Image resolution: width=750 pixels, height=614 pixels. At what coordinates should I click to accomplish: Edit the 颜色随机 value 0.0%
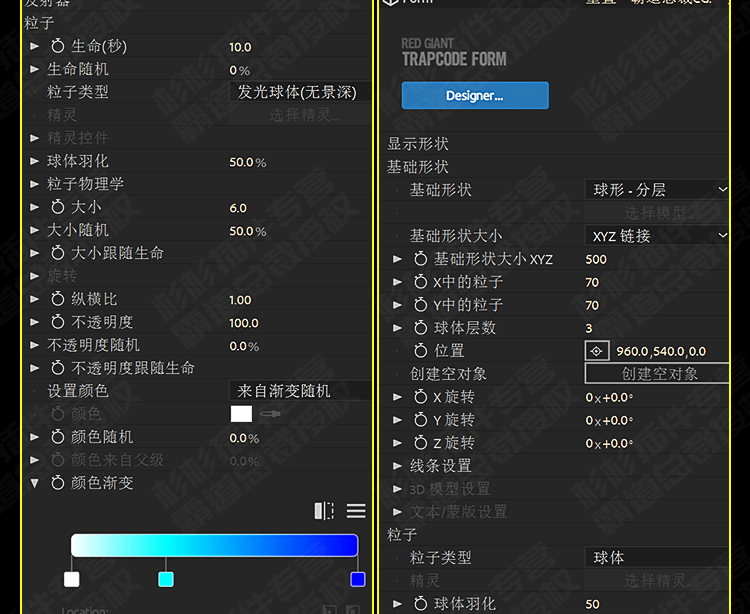coord(244,438)
